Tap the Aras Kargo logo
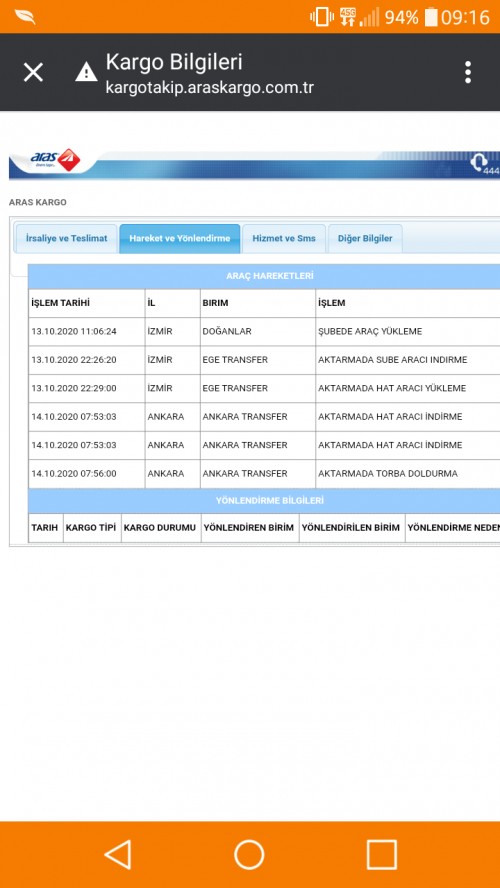This screenshot has width=500, height=888. tap(56, 160)
